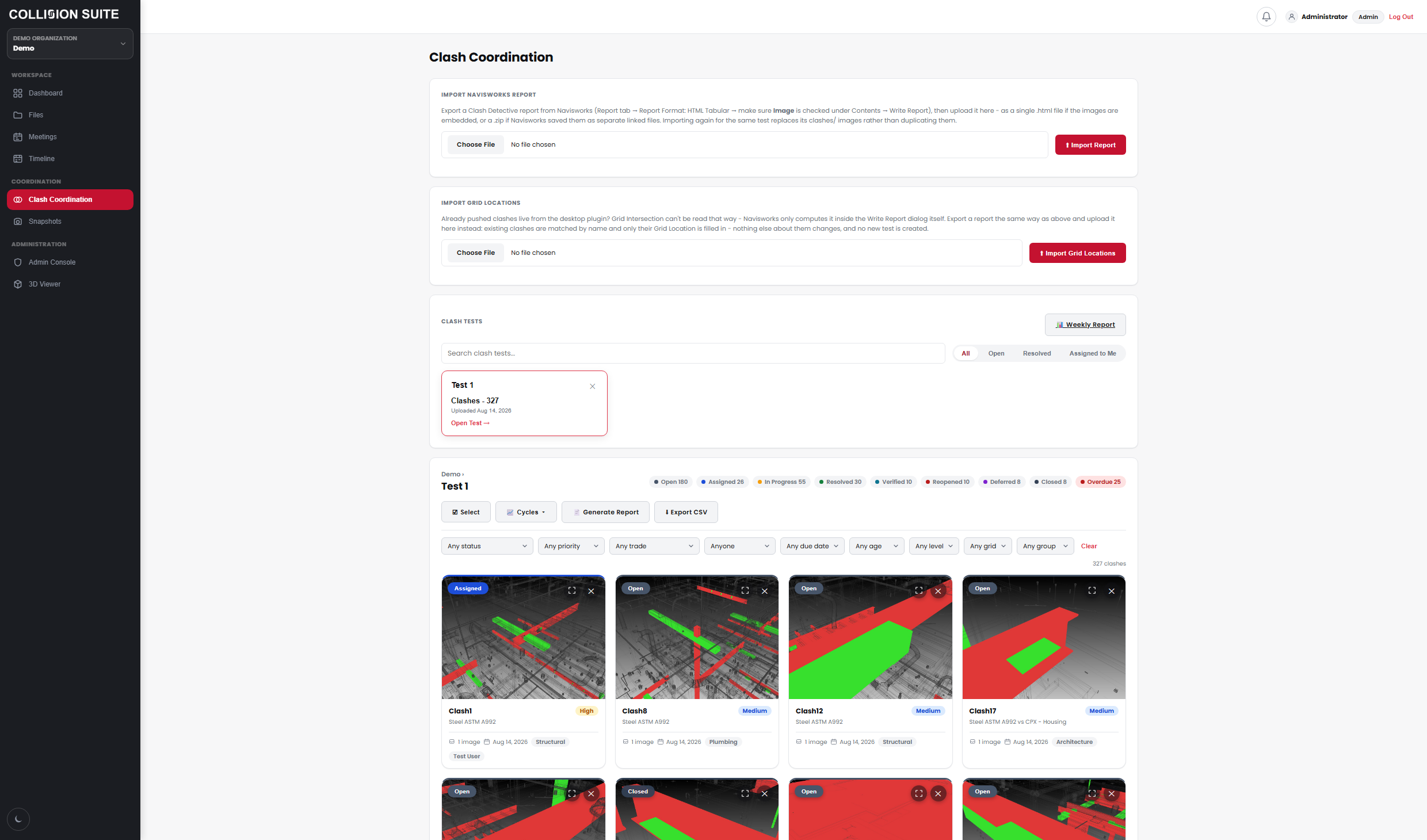Choose file for grid locations import
Image resolution: width=1427 pixels, height=840 pixels.
476,253
